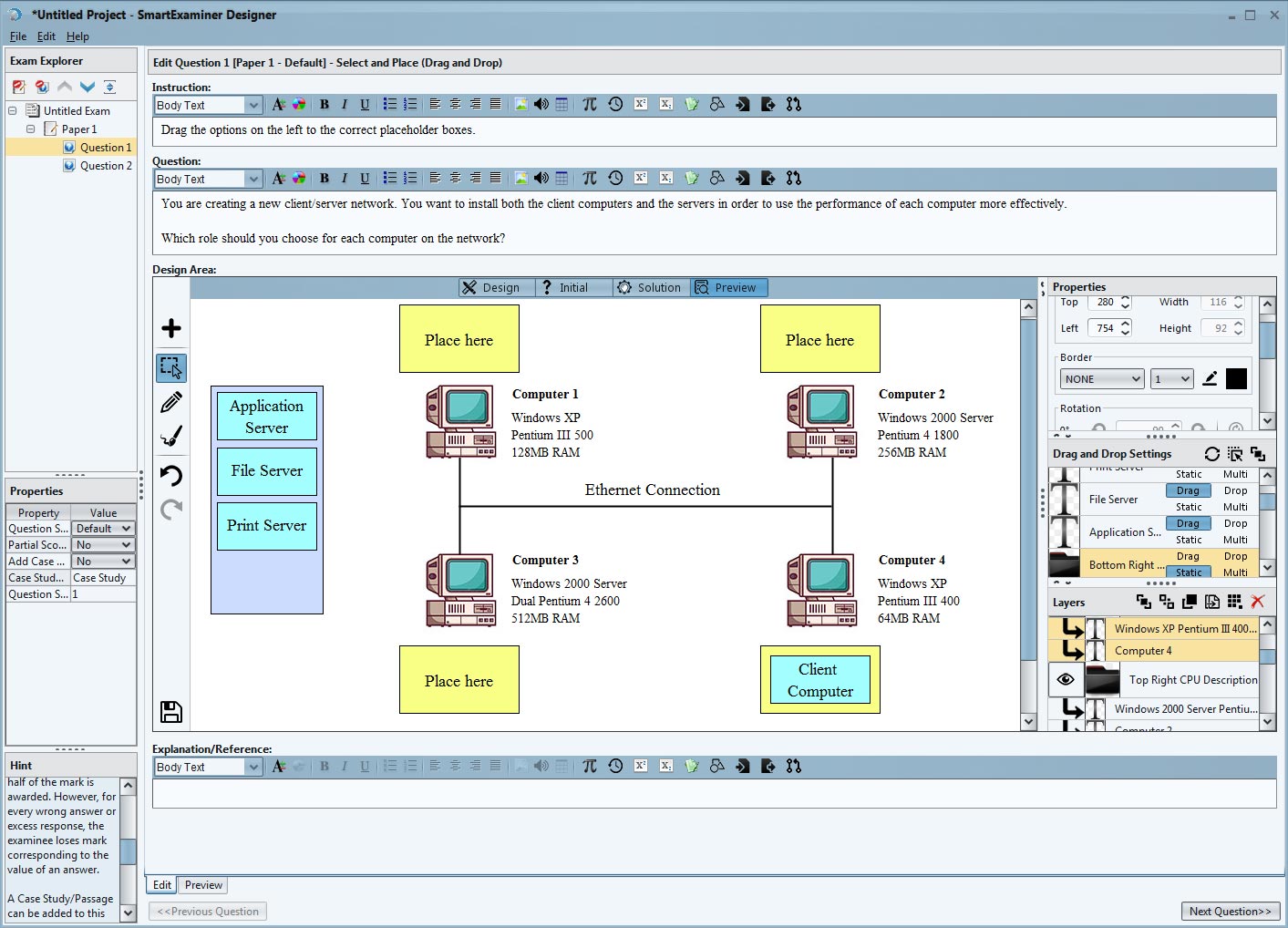Insert audio in Question toolbar
The image size is (1288, 928).
[x=541, y=179]
